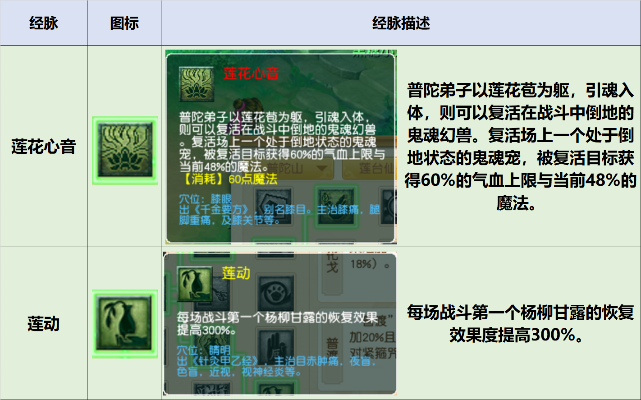This screenshot has width=641, height=400.
Task: Click the 莲花心音 description paragraph on the right
Action: tap(520, 146)
